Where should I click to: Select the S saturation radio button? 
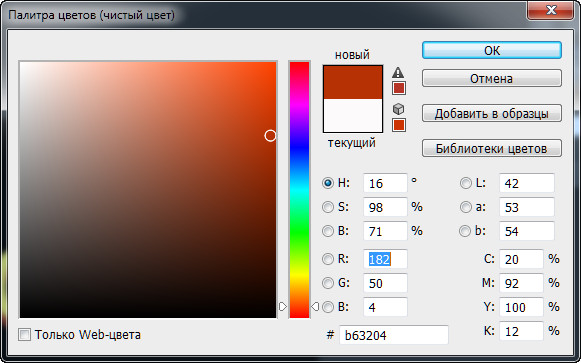point(328,207)
